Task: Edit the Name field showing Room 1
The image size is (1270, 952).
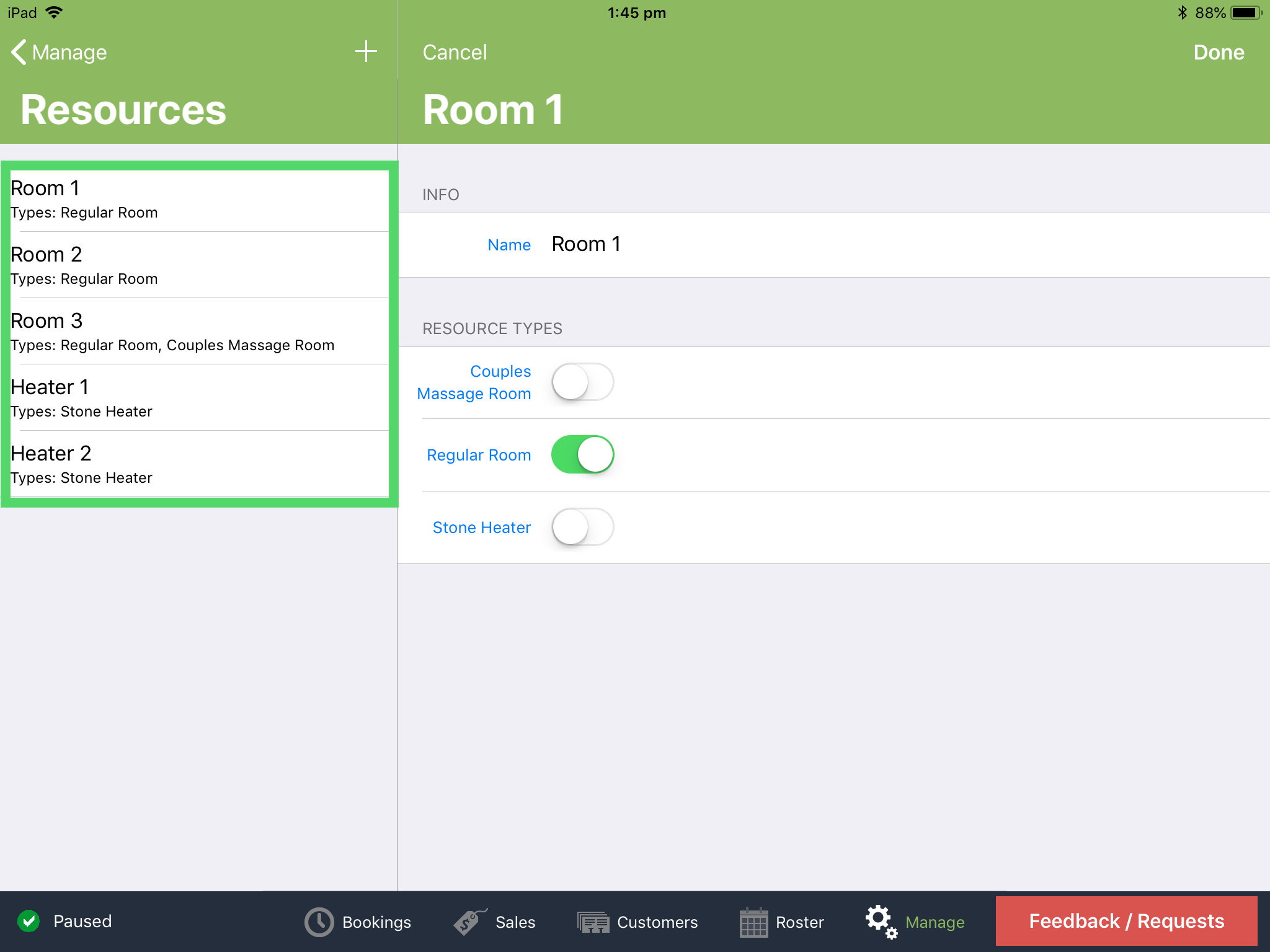Action: [x=585, y=244]
